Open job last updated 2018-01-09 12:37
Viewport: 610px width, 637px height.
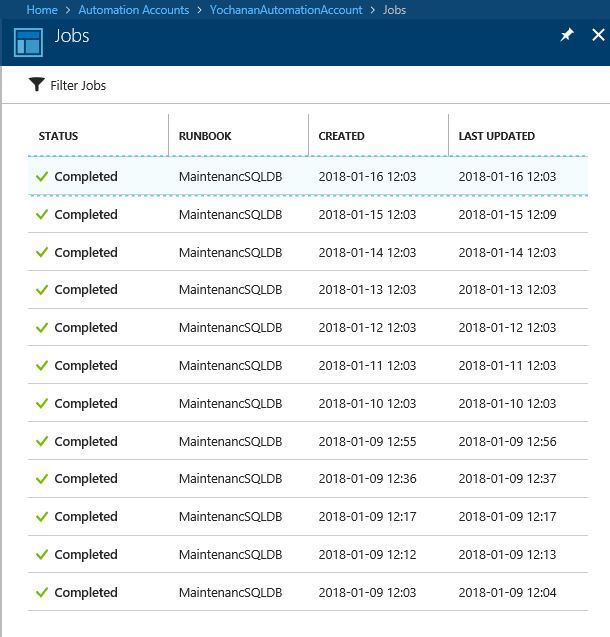308,479
